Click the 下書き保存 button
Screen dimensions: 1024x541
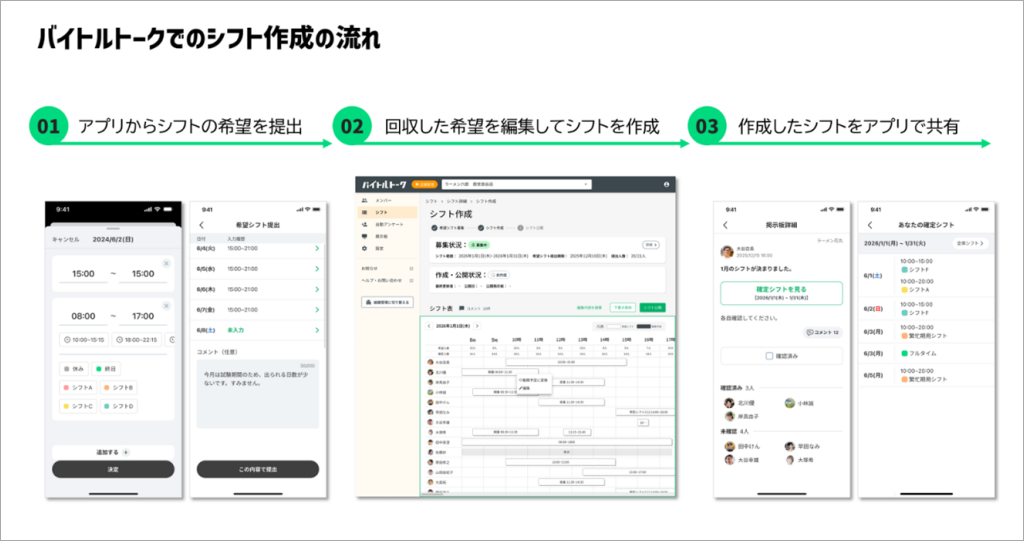pyautogui.click(x=622, y=307)
